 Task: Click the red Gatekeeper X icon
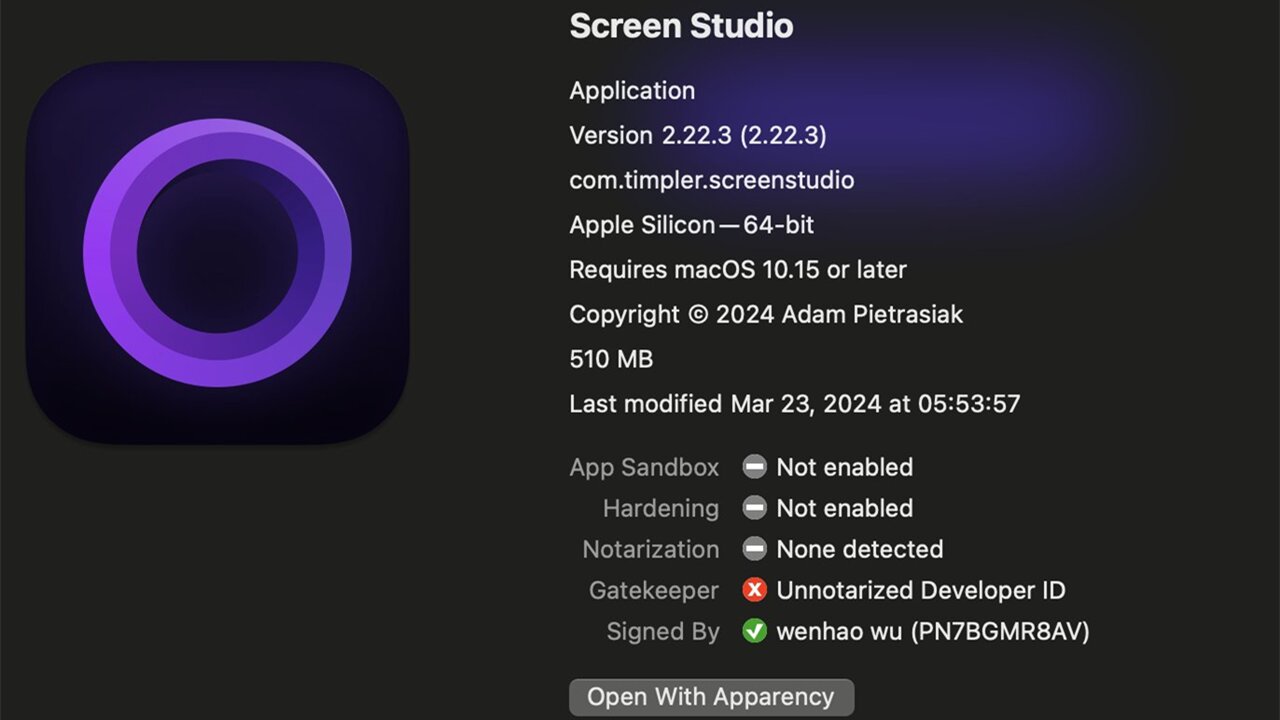point(755,590)
